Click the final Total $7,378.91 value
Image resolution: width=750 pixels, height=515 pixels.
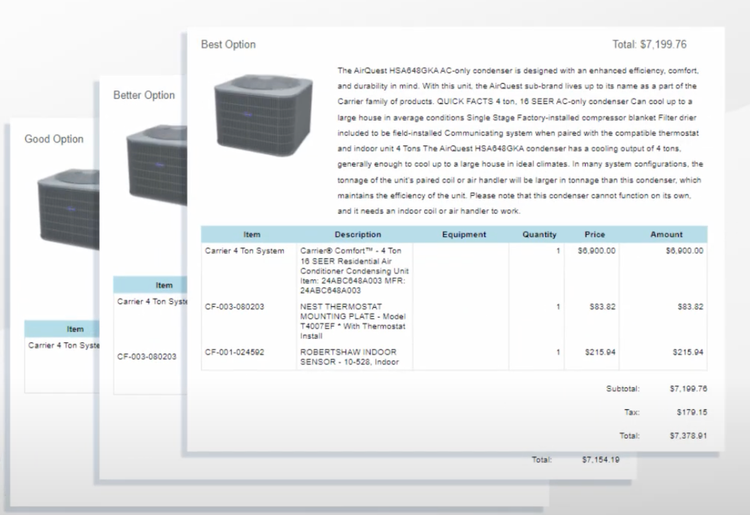tap(688, 436)
